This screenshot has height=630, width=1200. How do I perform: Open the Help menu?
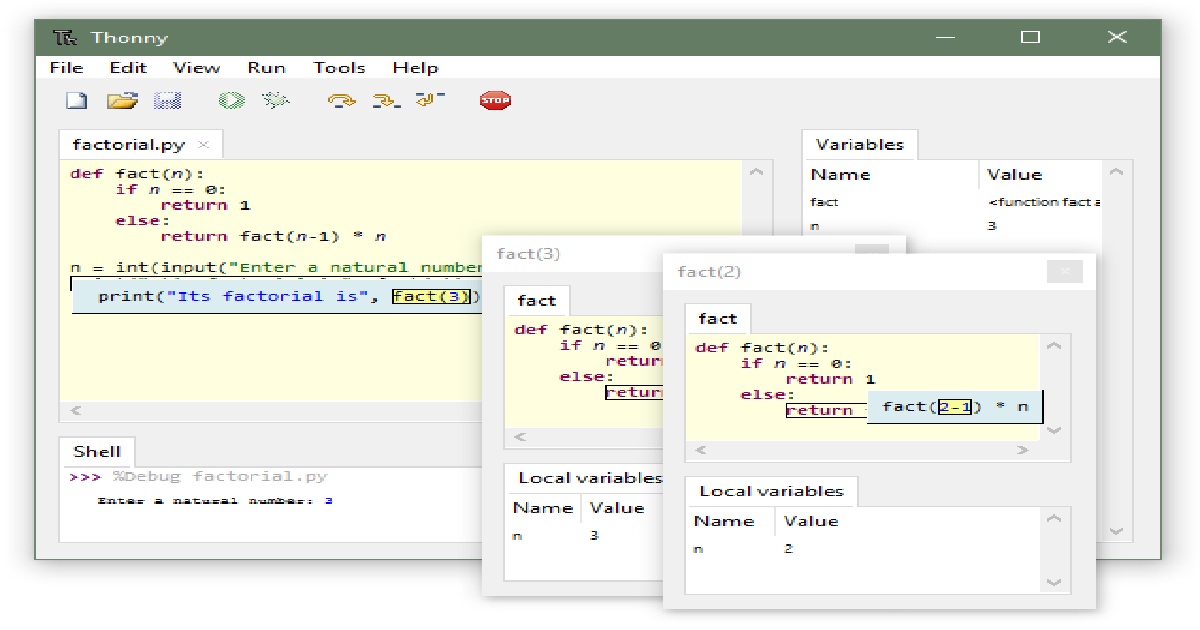[415, 67]
